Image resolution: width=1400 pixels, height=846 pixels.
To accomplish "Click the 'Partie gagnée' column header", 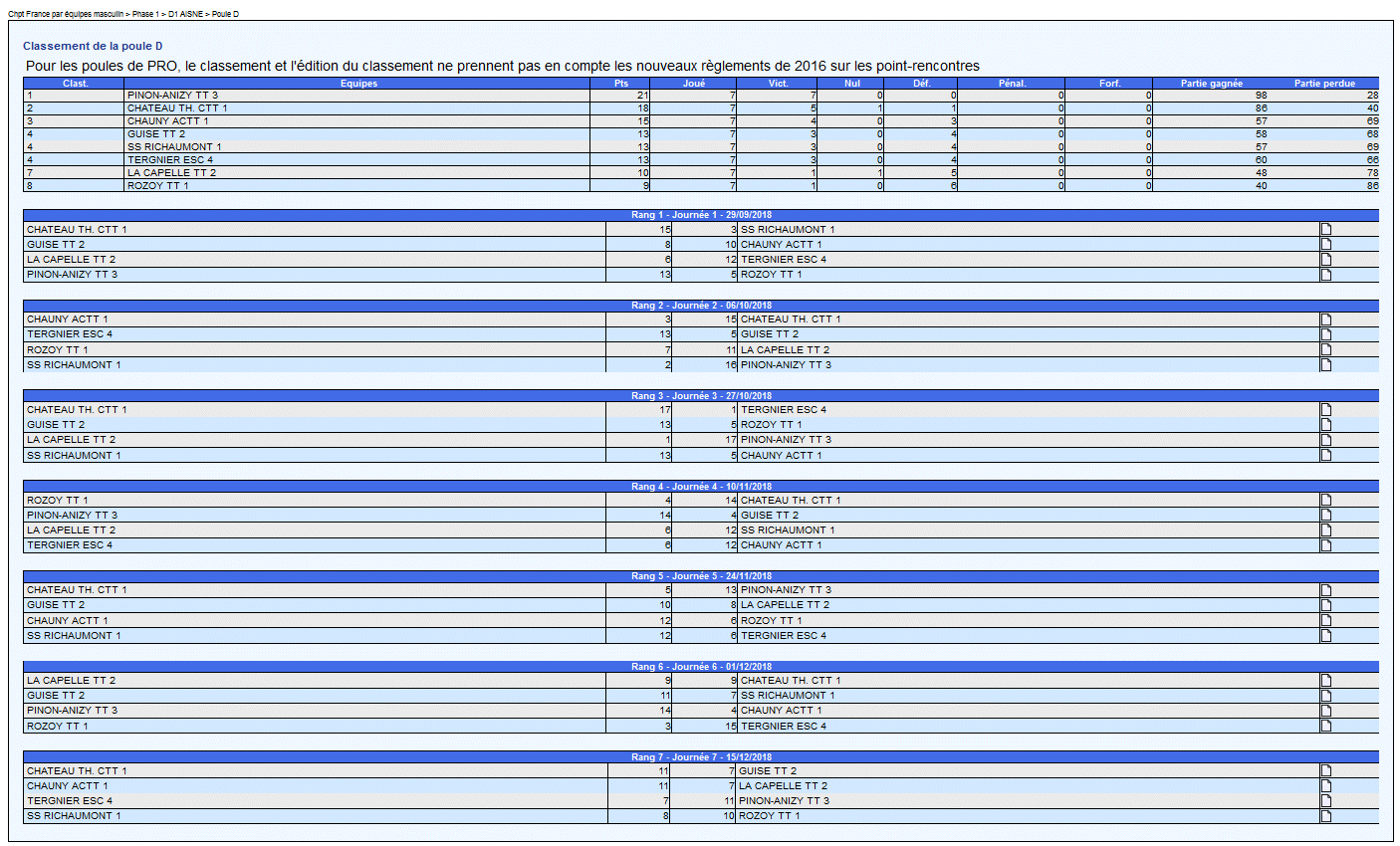I will click(x=1211, y=84).
